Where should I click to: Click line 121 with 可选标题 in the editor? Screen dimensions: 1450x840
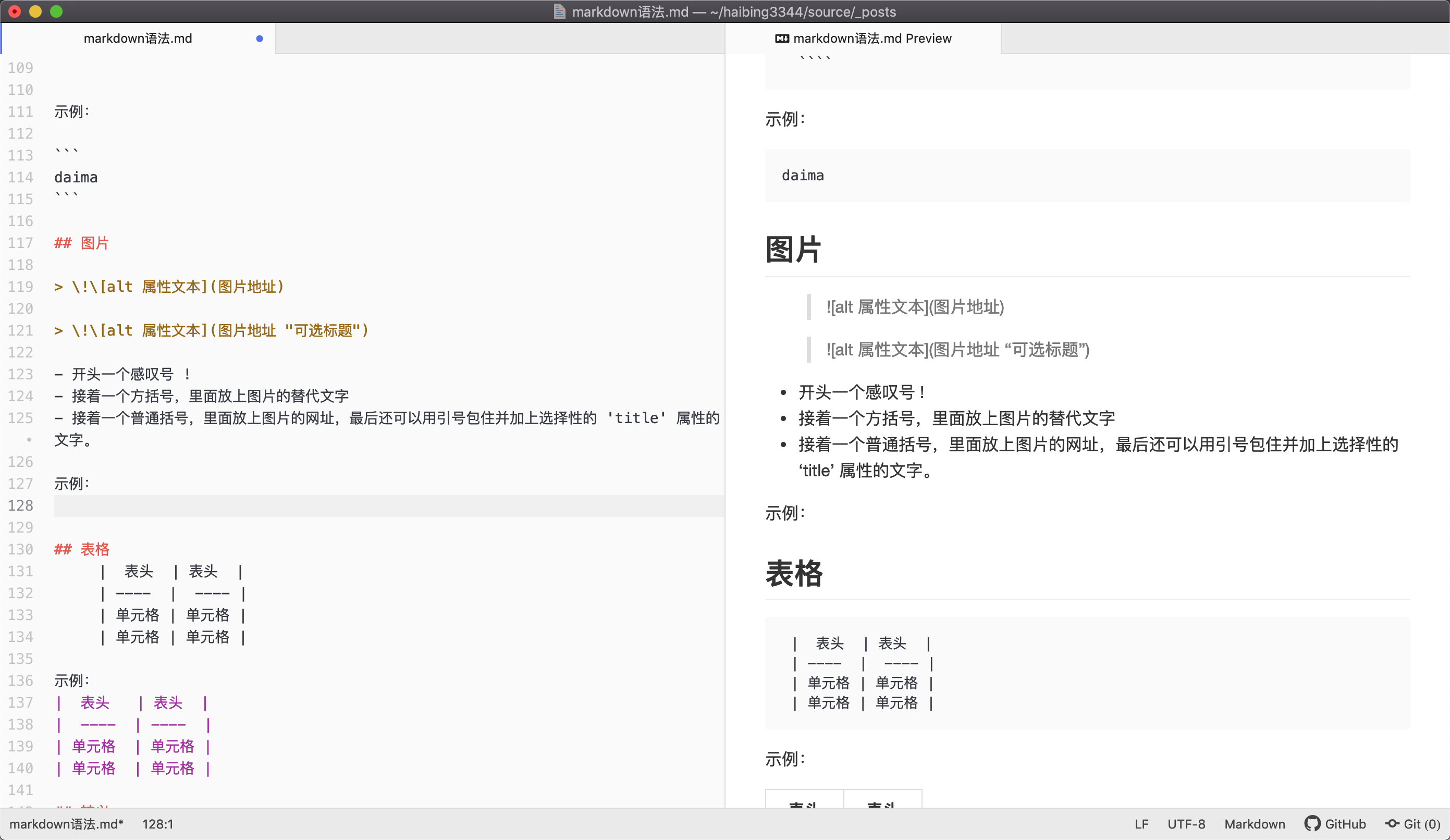(212, 330)
